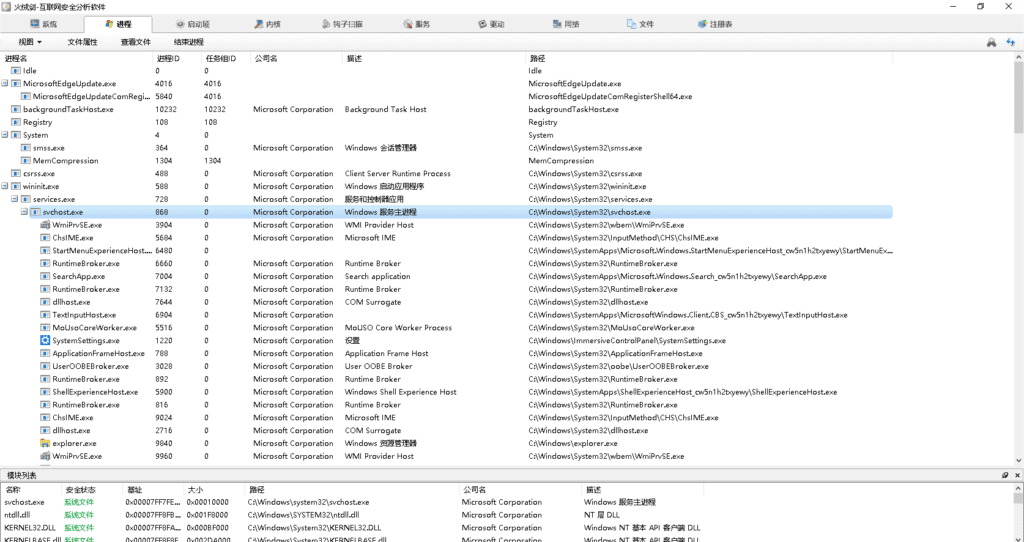Open the 启动项 tab with gear icon
The width and height of the screenshot is (1024, 542).
click(x=193, y=24)
